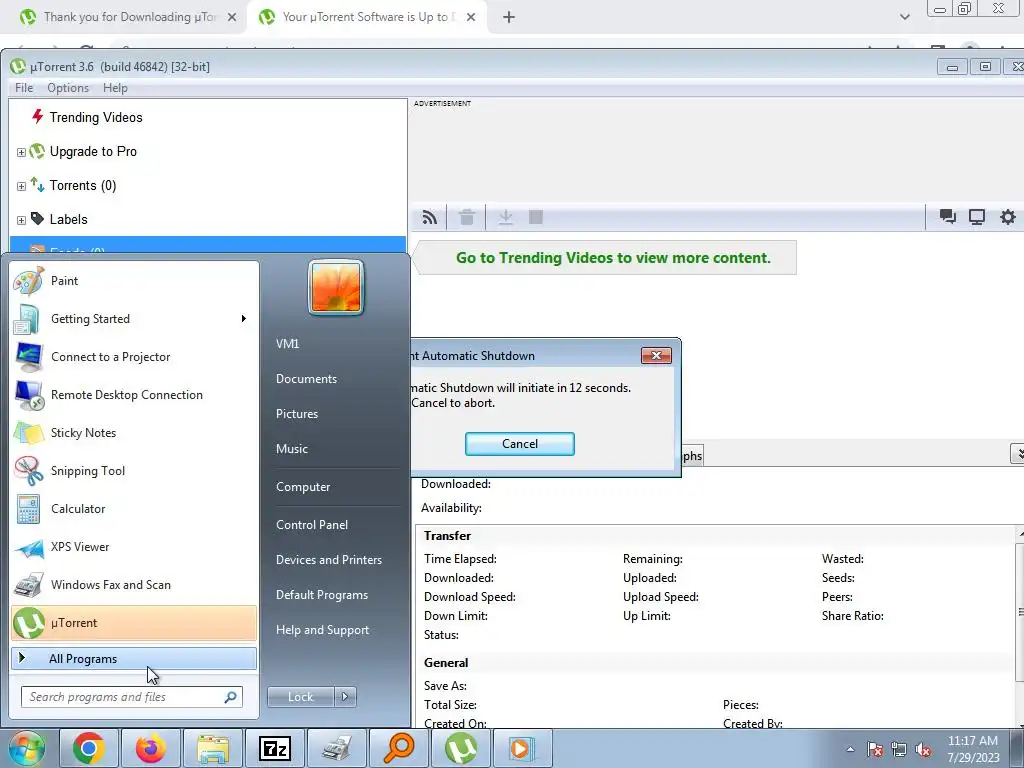
Task: Open the RSS feed icon in toolbar
Action: (430, 217)
